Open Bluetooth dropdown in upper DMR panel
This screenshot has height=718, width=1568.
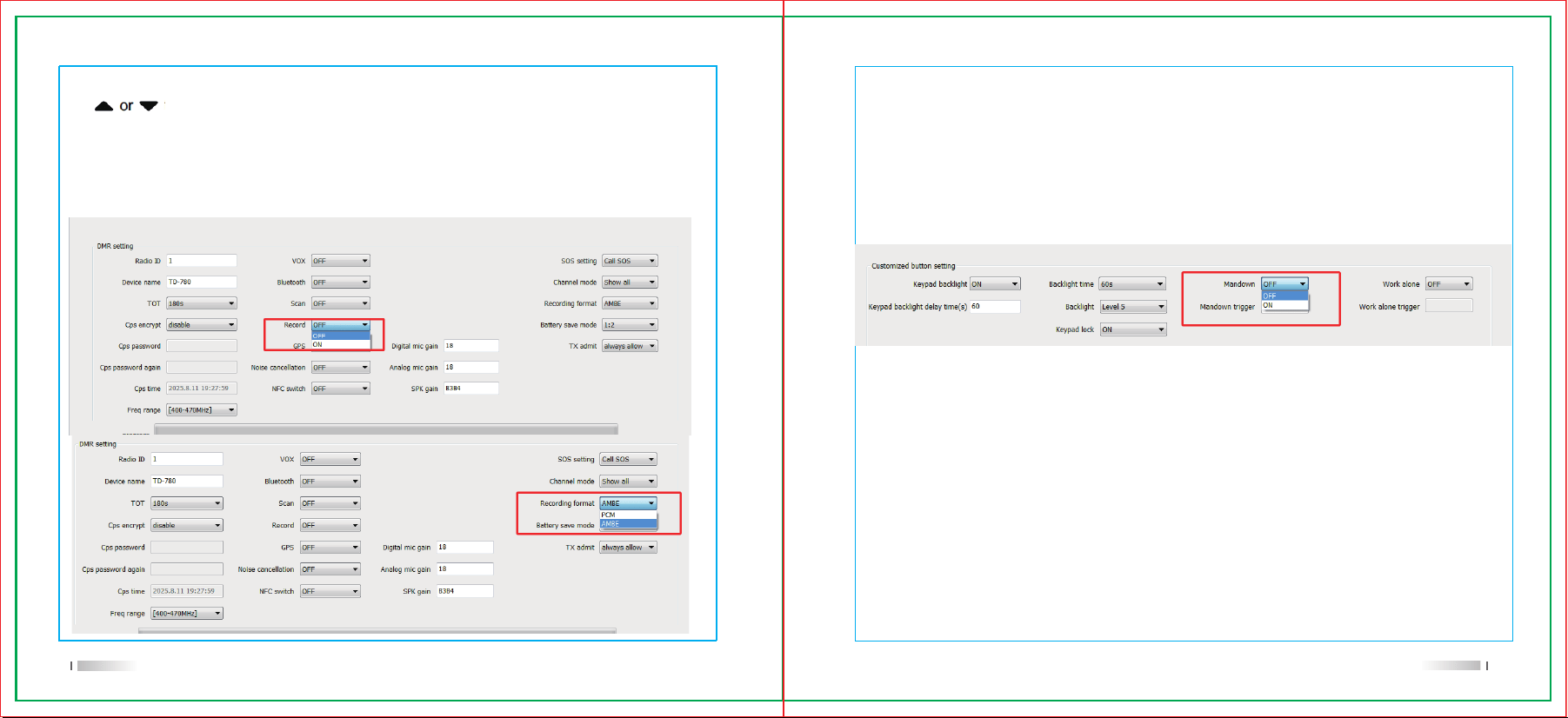(x=341, y=282)
